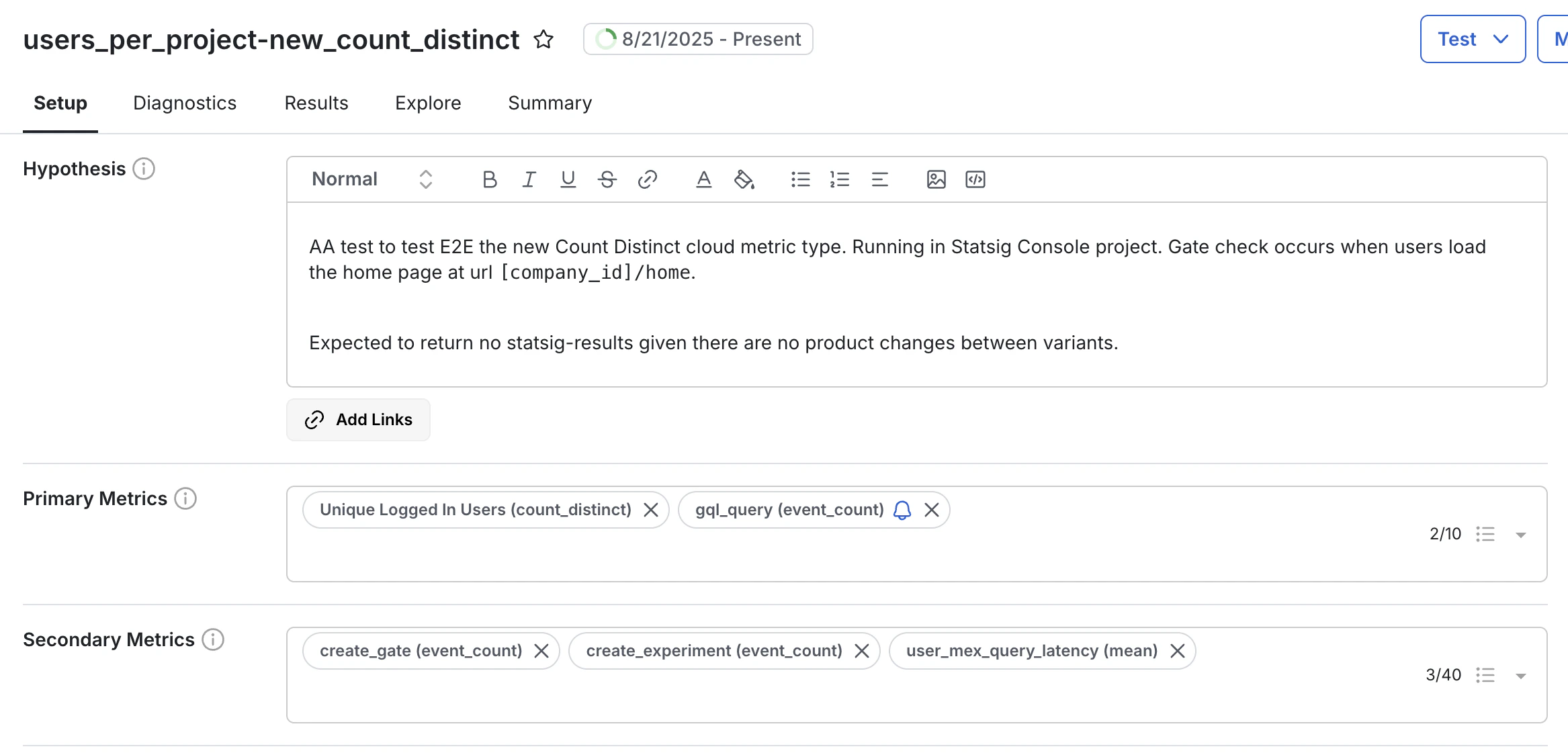Insert a hyperlink in the hypothesis editor
The height and width of the screenshot is (755, 1568).
[x=647, y=179]
